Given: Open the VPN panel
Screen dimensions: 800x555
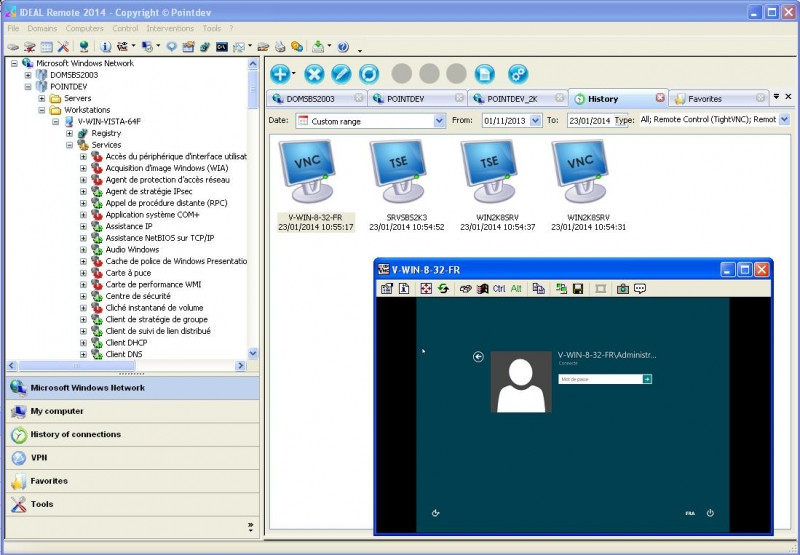Looking at the screenshot, I should coord(133,458).
